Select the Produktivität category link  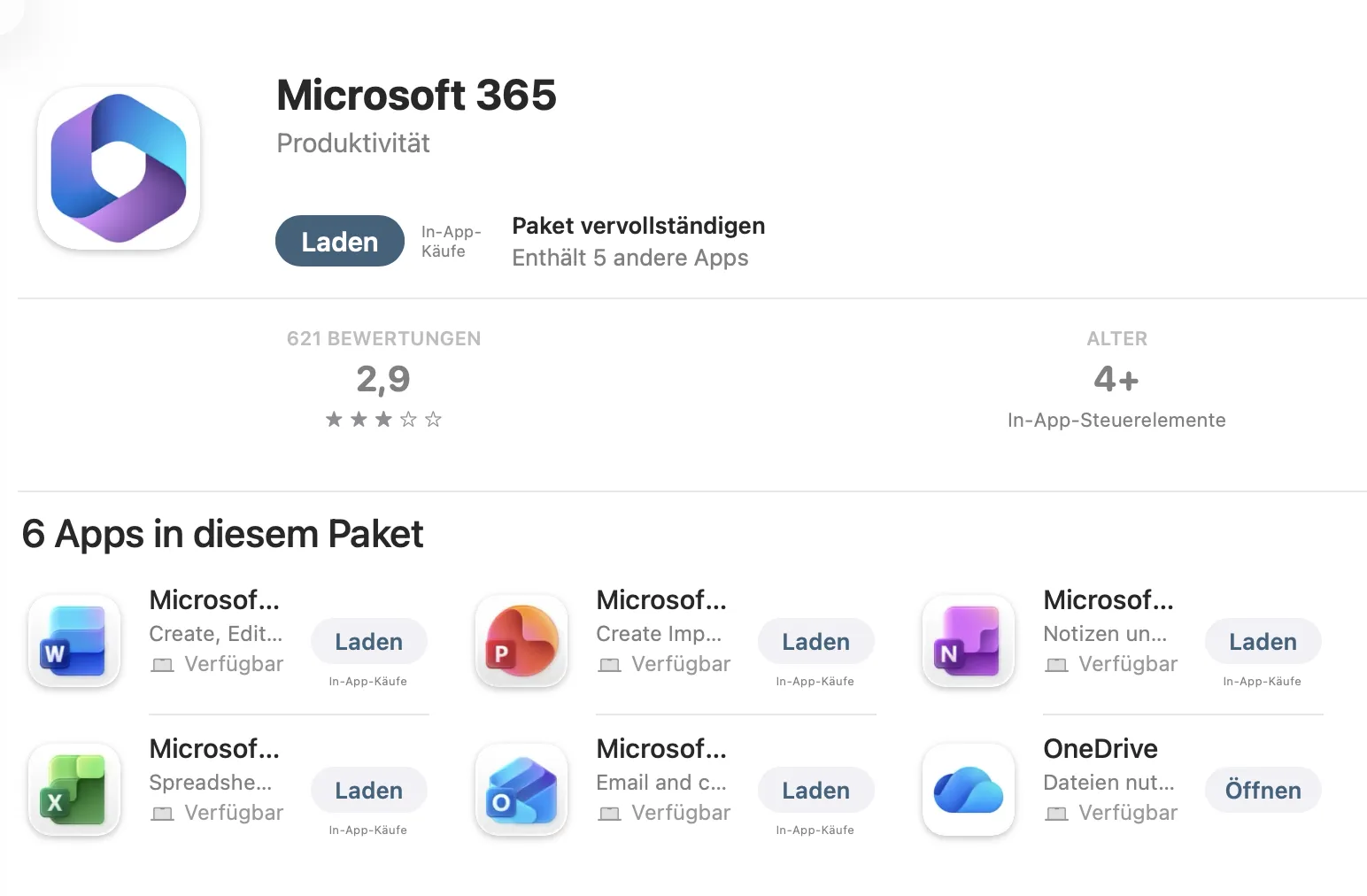[353, 143]
